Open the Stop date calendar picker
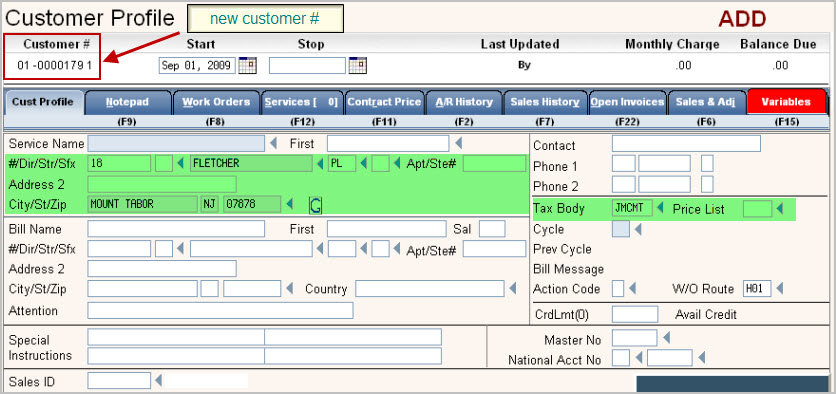Image resolution: width=836 pixels, height=394 pixels. pos(357,66)
